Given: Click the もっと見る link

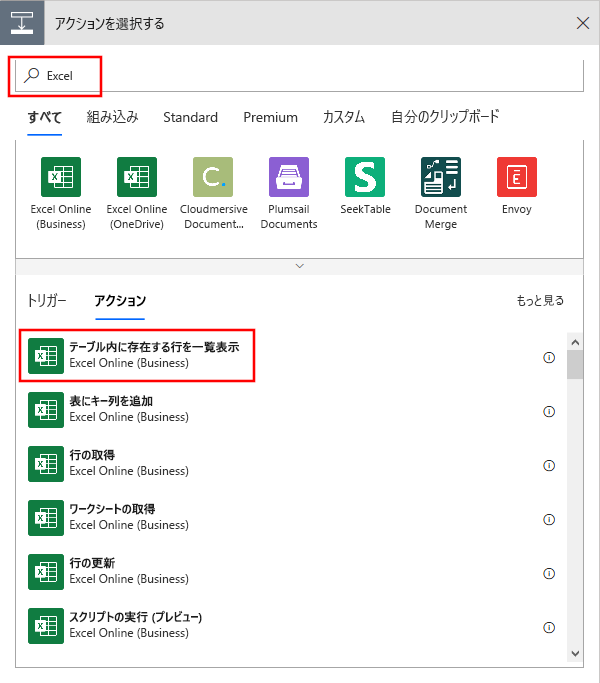Looking at the screenshot, I should (x=540, y=301).
